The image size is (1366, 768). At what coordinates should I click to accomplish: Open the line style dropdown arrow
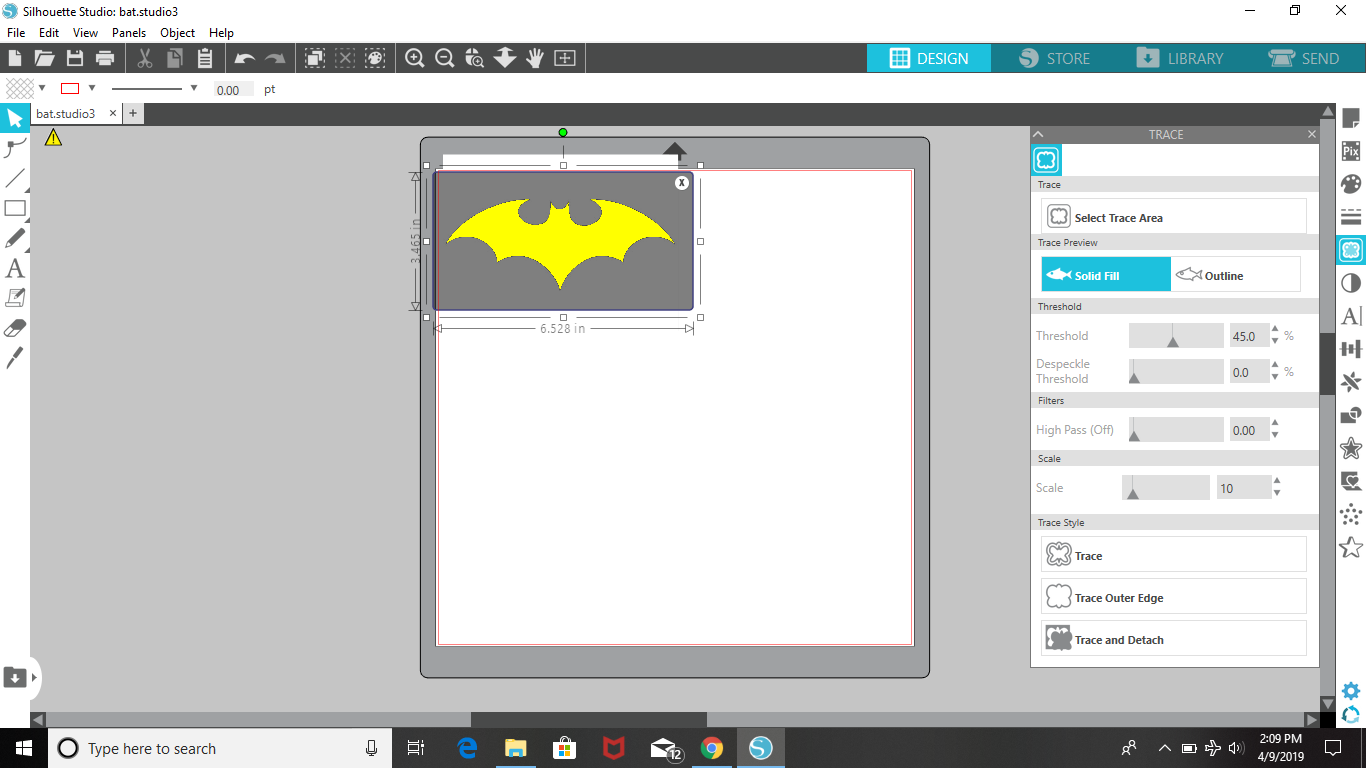[x=194, y=88]
